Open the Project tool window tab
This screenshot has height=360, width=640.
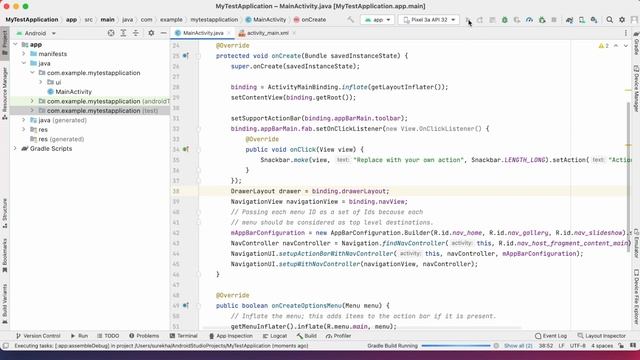(5, 44)
